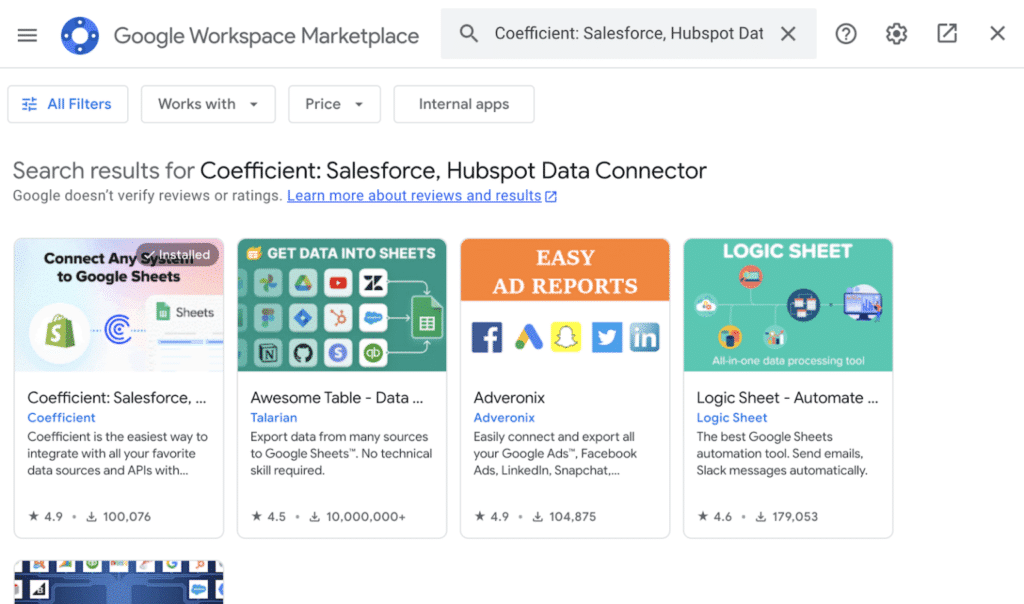Image resolution: width=1024 pixels, height=604 pixels.
Task: Expand the Works with dropdown
Action: 208,104
